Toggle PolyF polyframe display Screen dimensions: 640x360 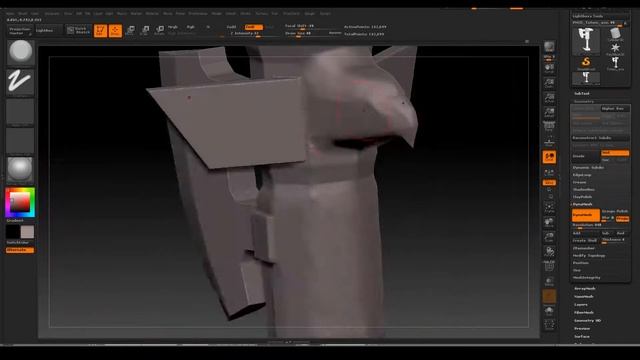pyautogui.click(x=549, y=267)
